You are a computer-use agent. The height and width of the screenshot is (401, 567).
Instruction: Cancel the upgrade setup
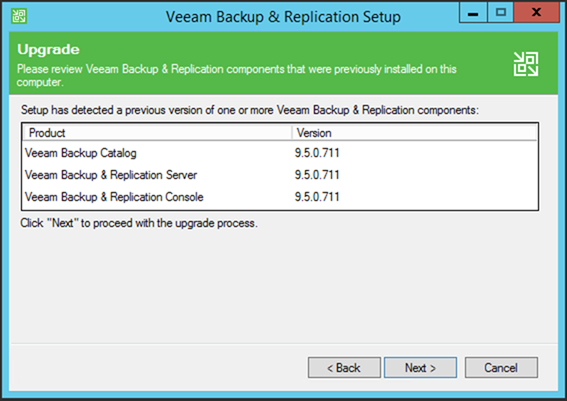(x=501, y=368)
